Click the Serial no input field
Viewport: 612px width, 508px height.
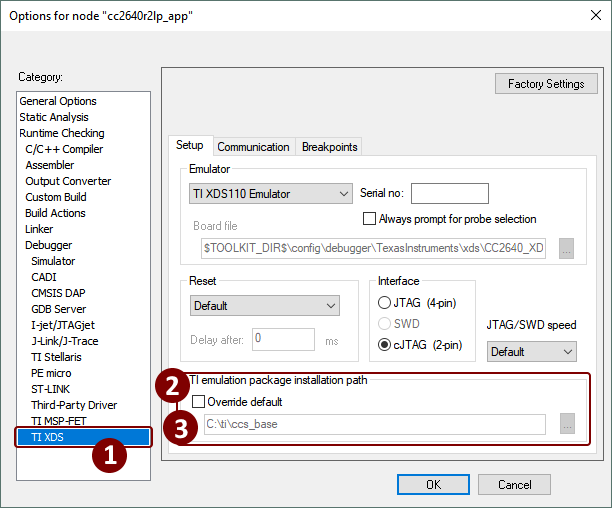449,193
